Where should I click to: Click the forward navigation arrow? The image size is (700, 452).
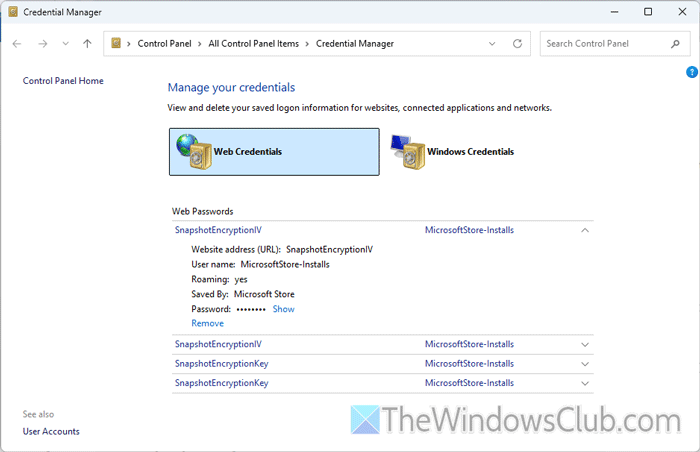[43, 44]
